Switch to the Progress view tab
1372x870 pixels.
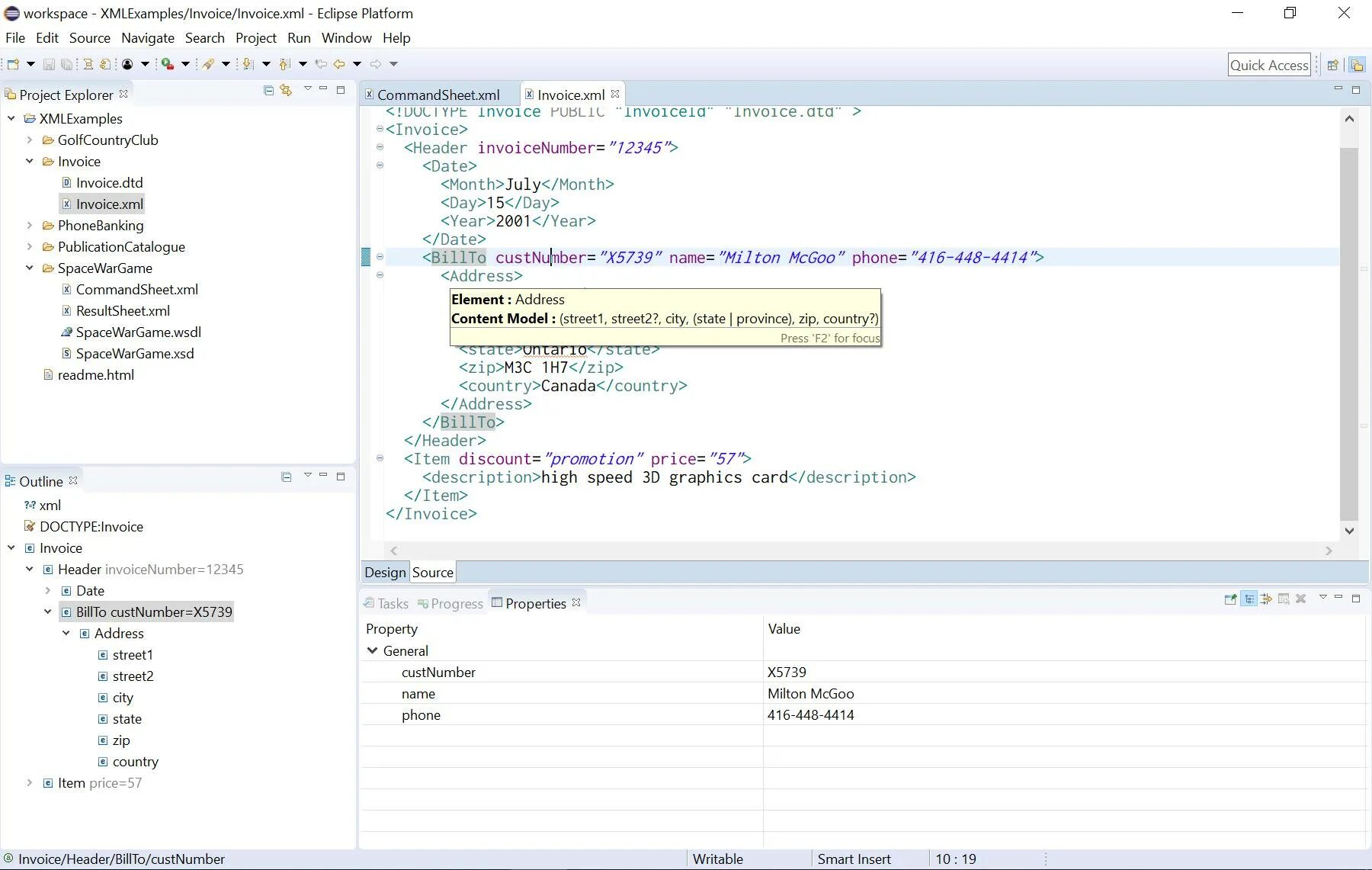[450, 603]
